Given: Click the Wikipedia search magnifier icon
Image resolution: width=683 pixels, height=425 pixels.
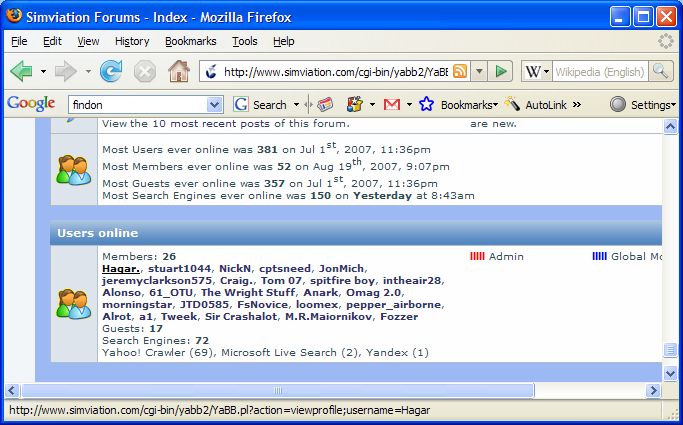Looking at the screenshot, I should tap(660, 71).
